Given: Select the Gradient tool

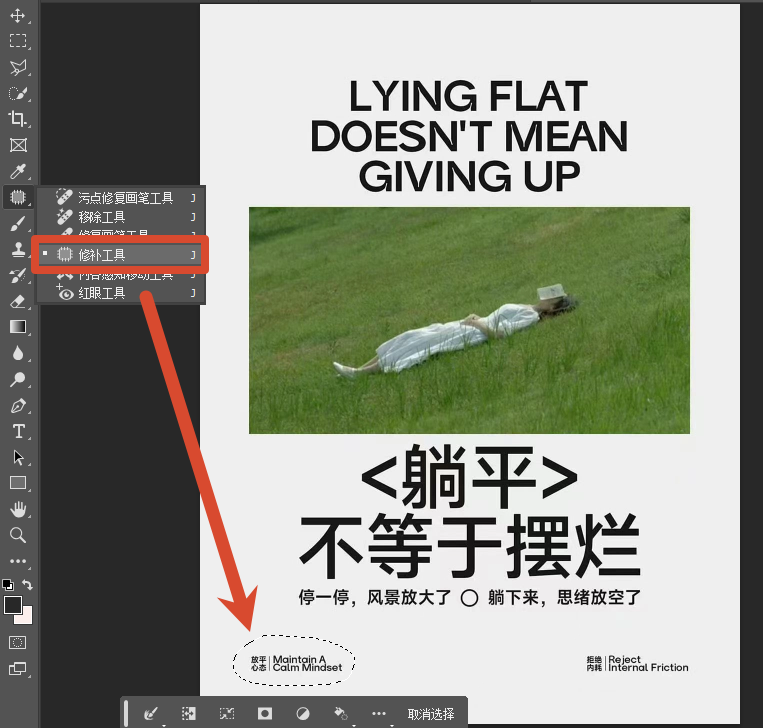Looking at the screenshot, I should click(x=18, y=327).
